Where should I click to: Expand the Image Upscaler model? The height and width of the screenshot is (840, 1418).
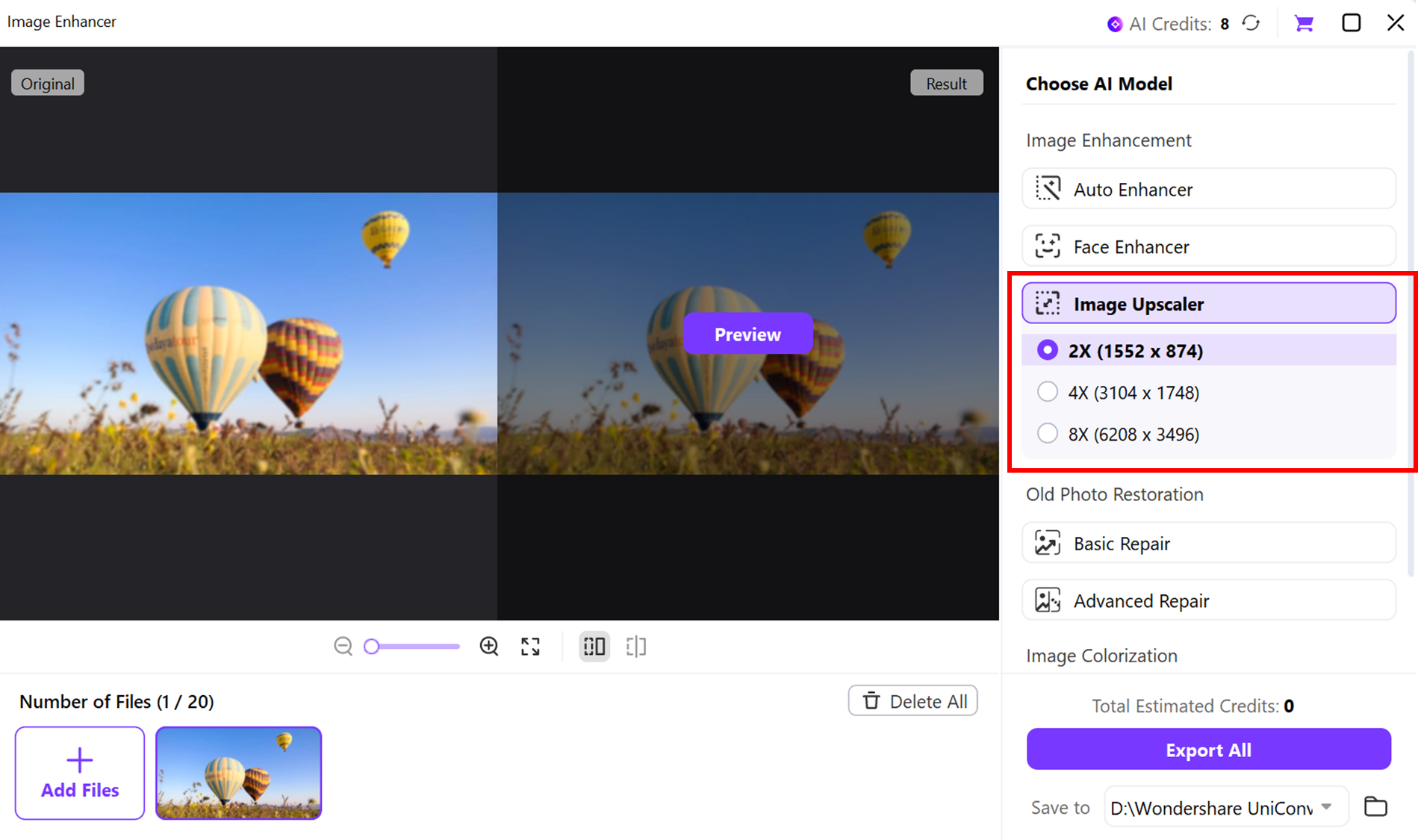coord(1208,304)
